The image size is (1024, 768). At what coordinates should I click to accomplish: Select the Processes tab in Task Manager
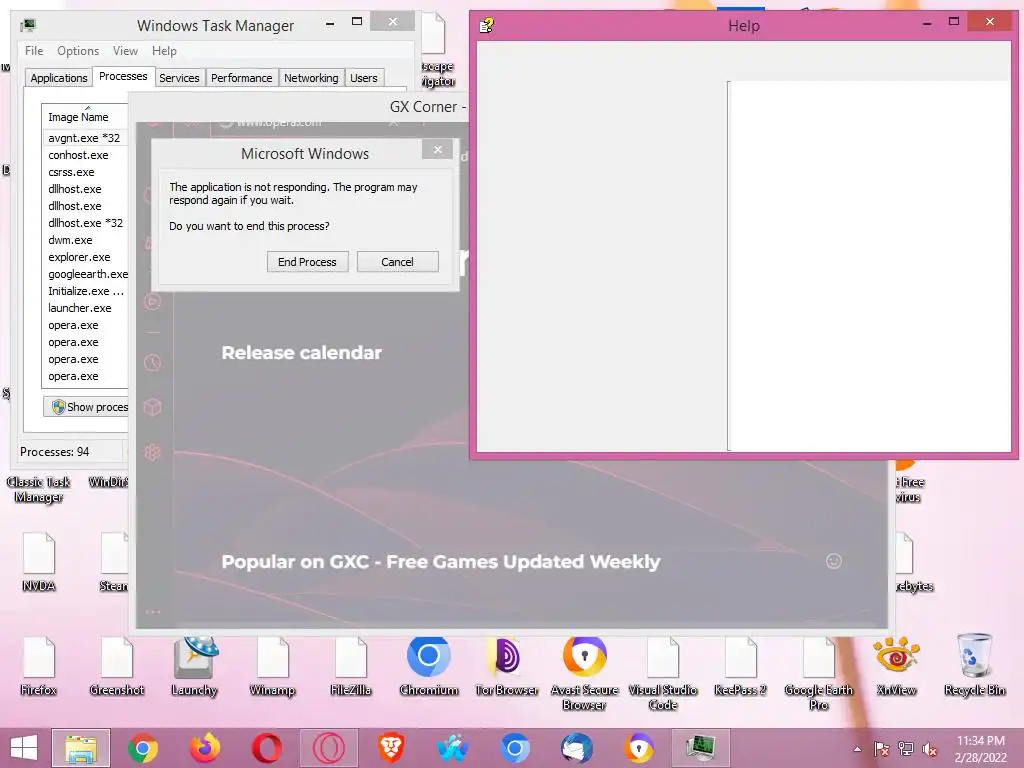pyautogui.click(x=123, y=76)
